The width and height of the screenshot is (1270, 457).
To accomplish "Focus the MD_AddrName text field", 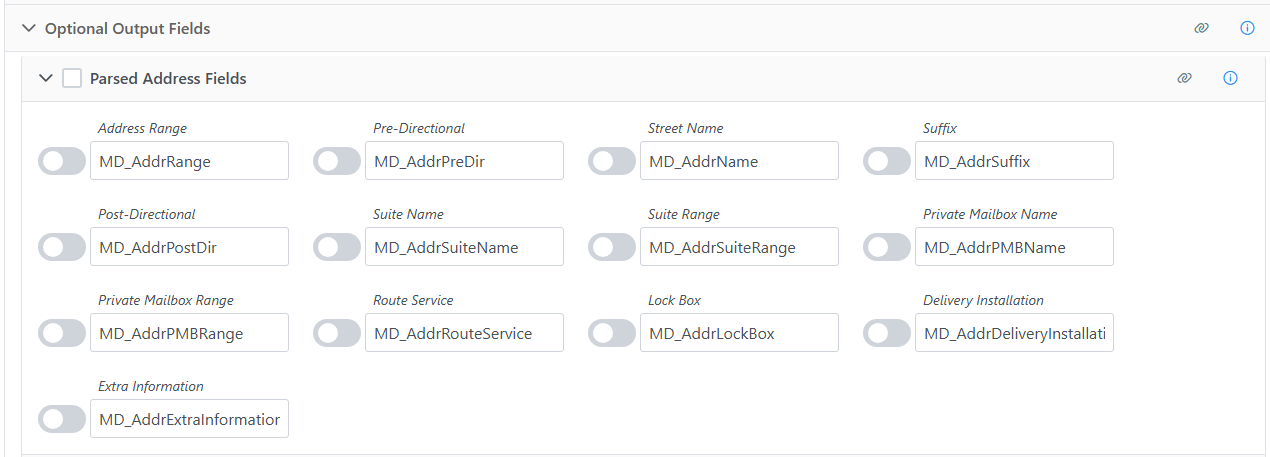I will pos(739,161).
